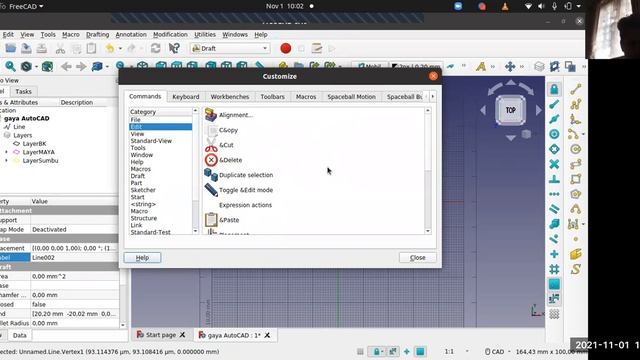This screenshot has width=640, height=360.
Task: Select the Draft Polyline wire tool
Action: coord(576,104)
